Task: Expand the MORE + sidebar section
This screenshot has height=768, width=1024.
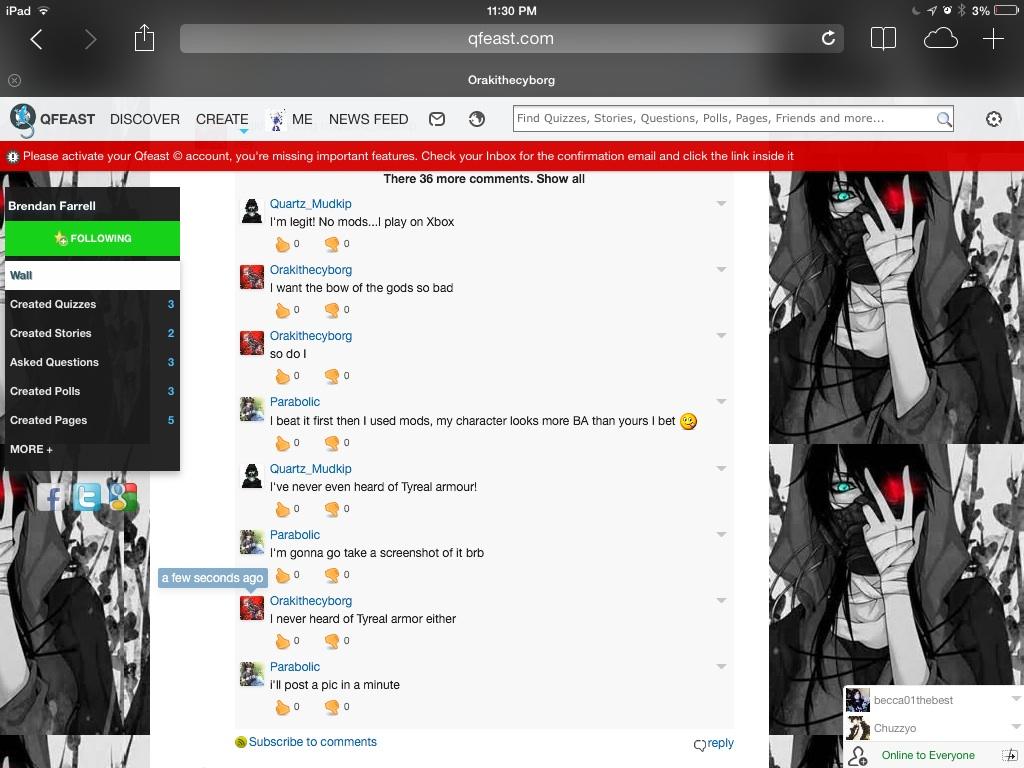Action: pyautogui.click(x=31, y=449)
